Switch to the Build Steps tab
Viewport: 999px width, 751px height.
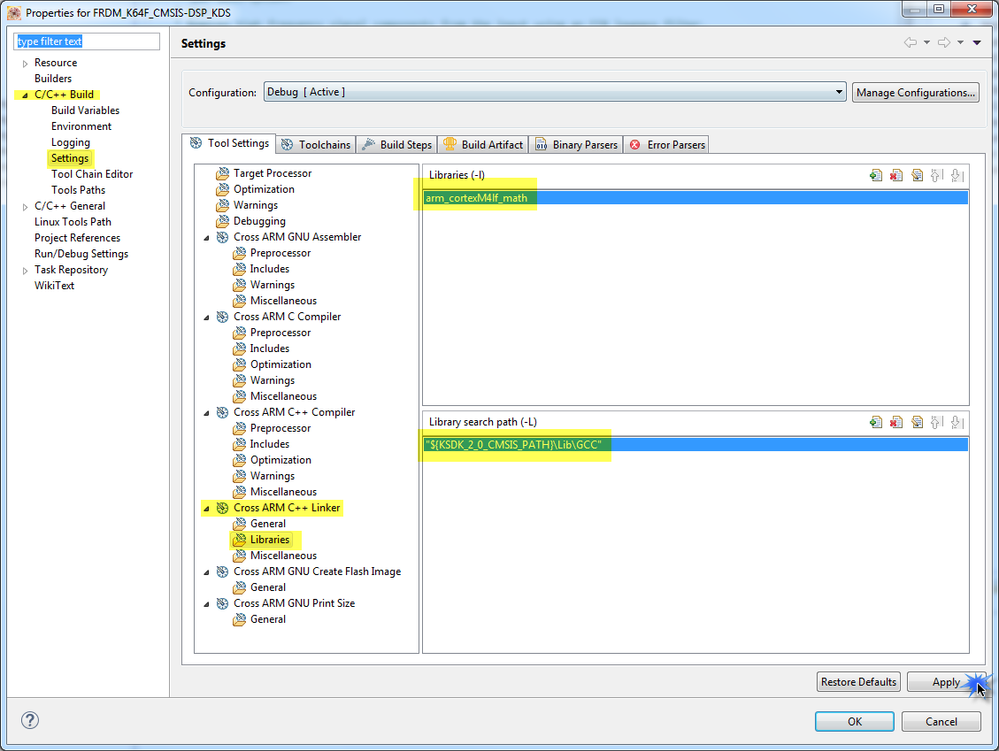(397, 145)
